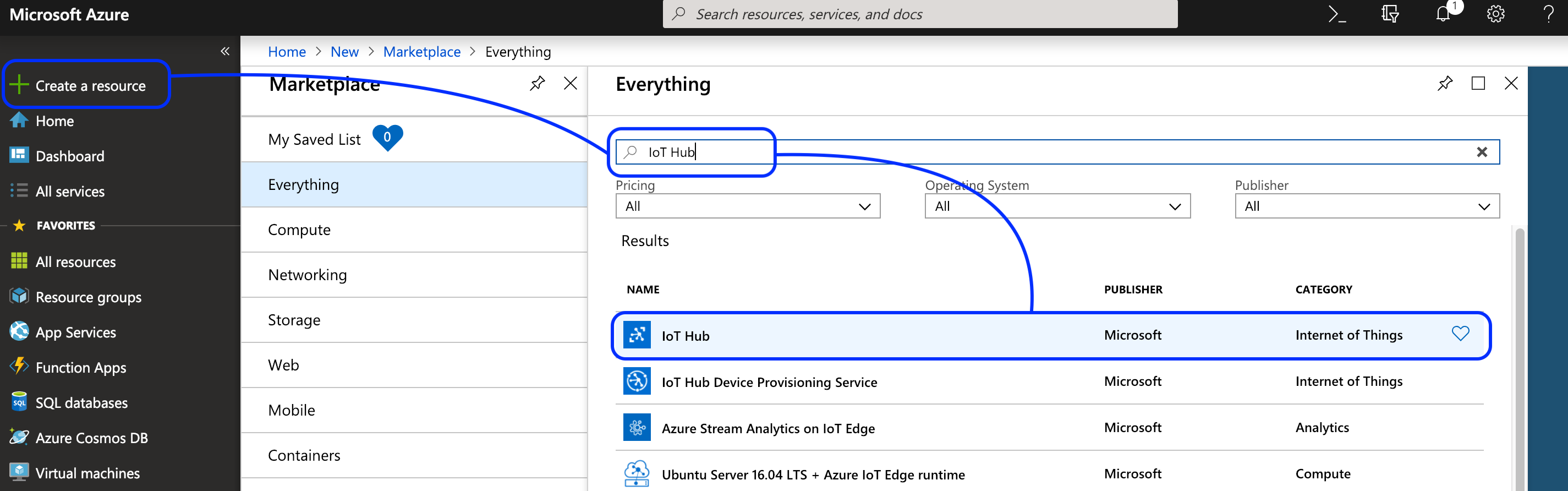Viewport: 1568px width, 491px height.
Task: Click the Analytics category cell
Action: [x=1322, y=427]
